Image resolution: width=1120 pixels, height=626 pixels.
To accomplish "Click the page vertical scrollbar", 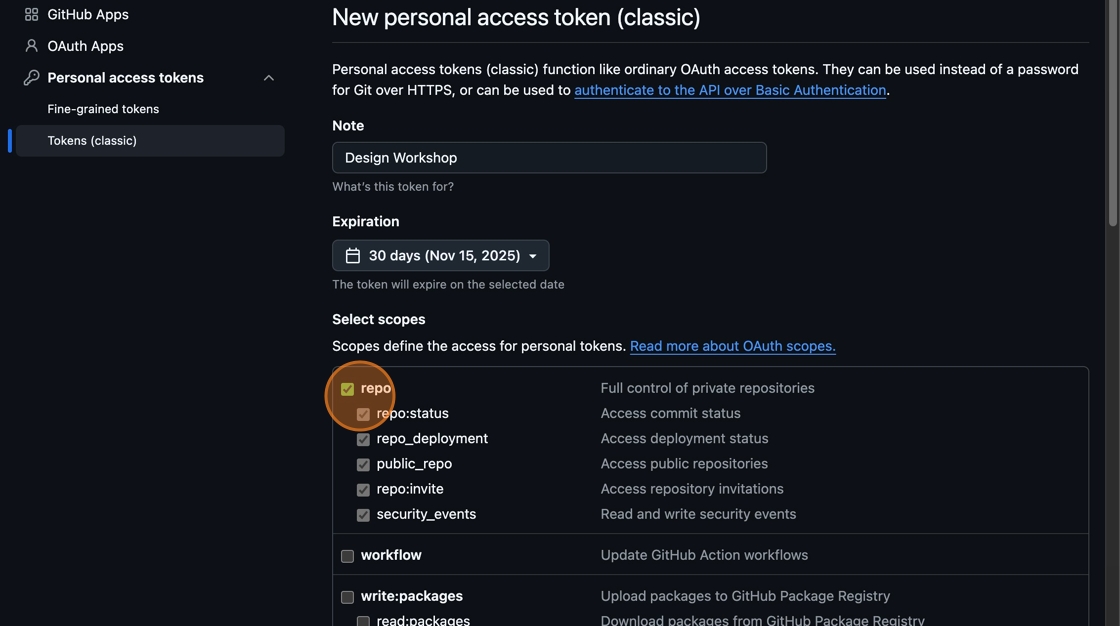I will pos(1113,300).
